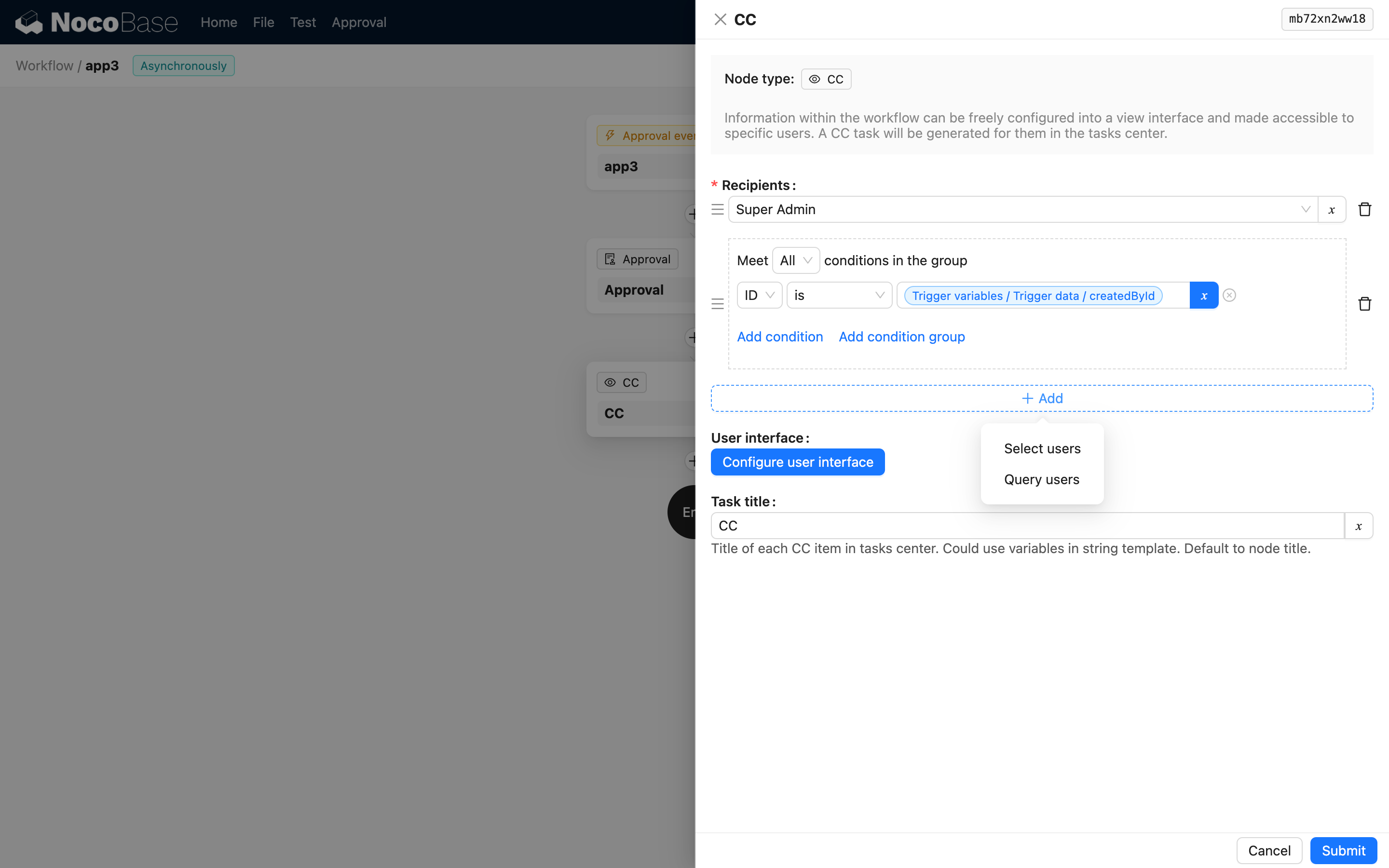Choose Select users from the popup menu

(1042, 448)
